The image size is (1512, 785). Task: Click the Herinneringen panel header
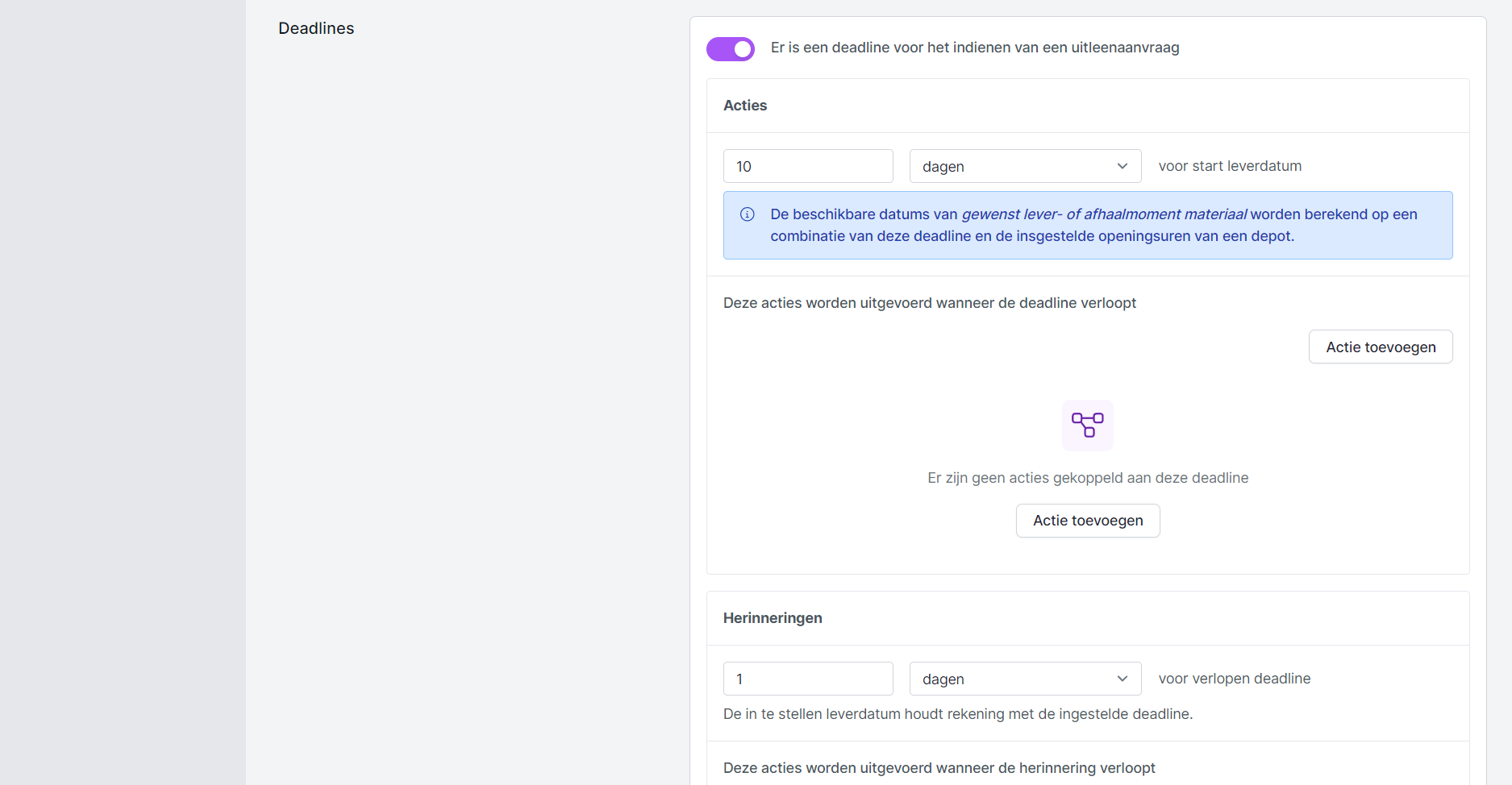773,618
